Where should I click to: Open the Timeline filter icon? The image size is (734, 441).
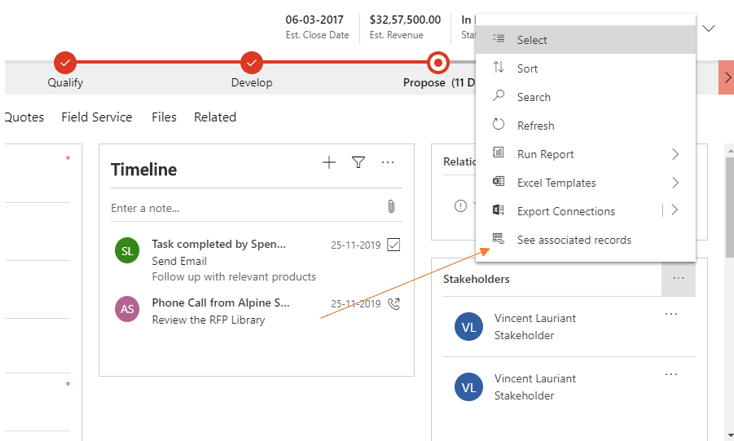pyautogui.click(x=358, y=162)
